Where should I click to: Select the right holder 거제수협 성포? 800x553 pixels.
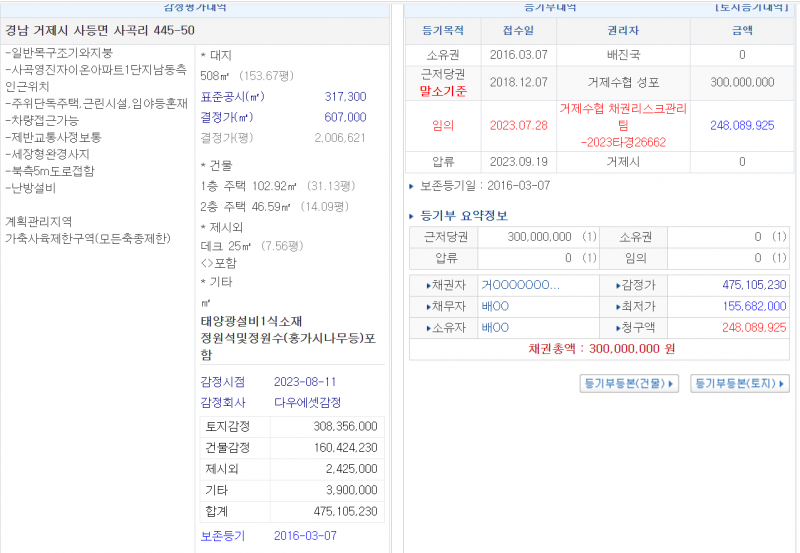click(x=623, y=82)
